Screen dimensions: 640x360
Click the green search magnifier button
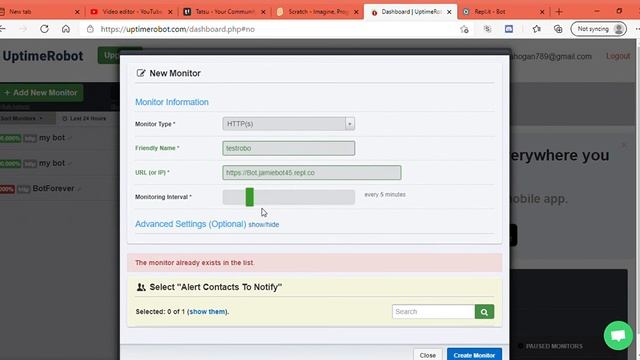(x=484, y=311)
